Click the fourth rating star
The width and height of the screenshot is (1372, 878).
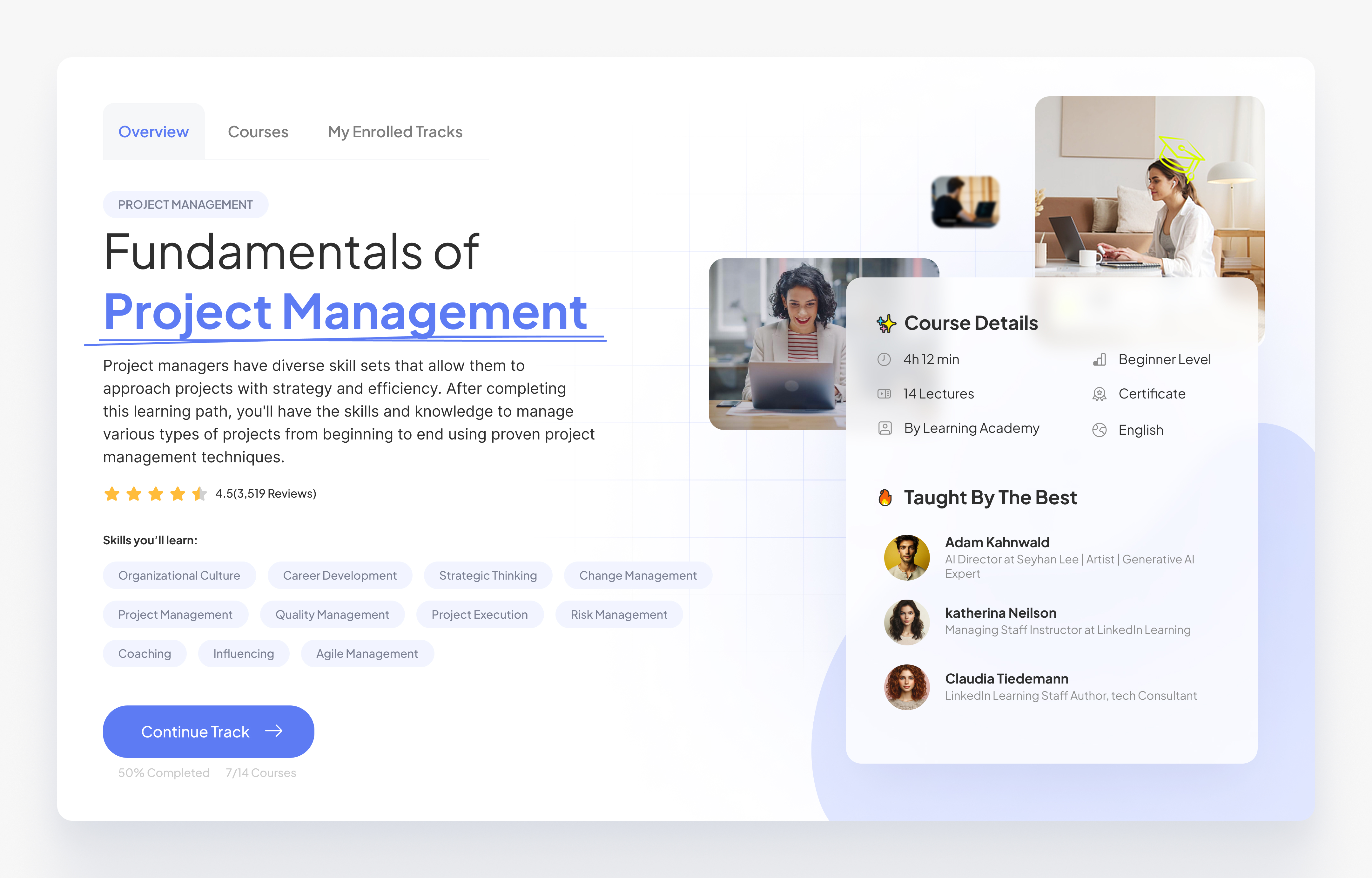pyautogui.click(x=178, y=494)
